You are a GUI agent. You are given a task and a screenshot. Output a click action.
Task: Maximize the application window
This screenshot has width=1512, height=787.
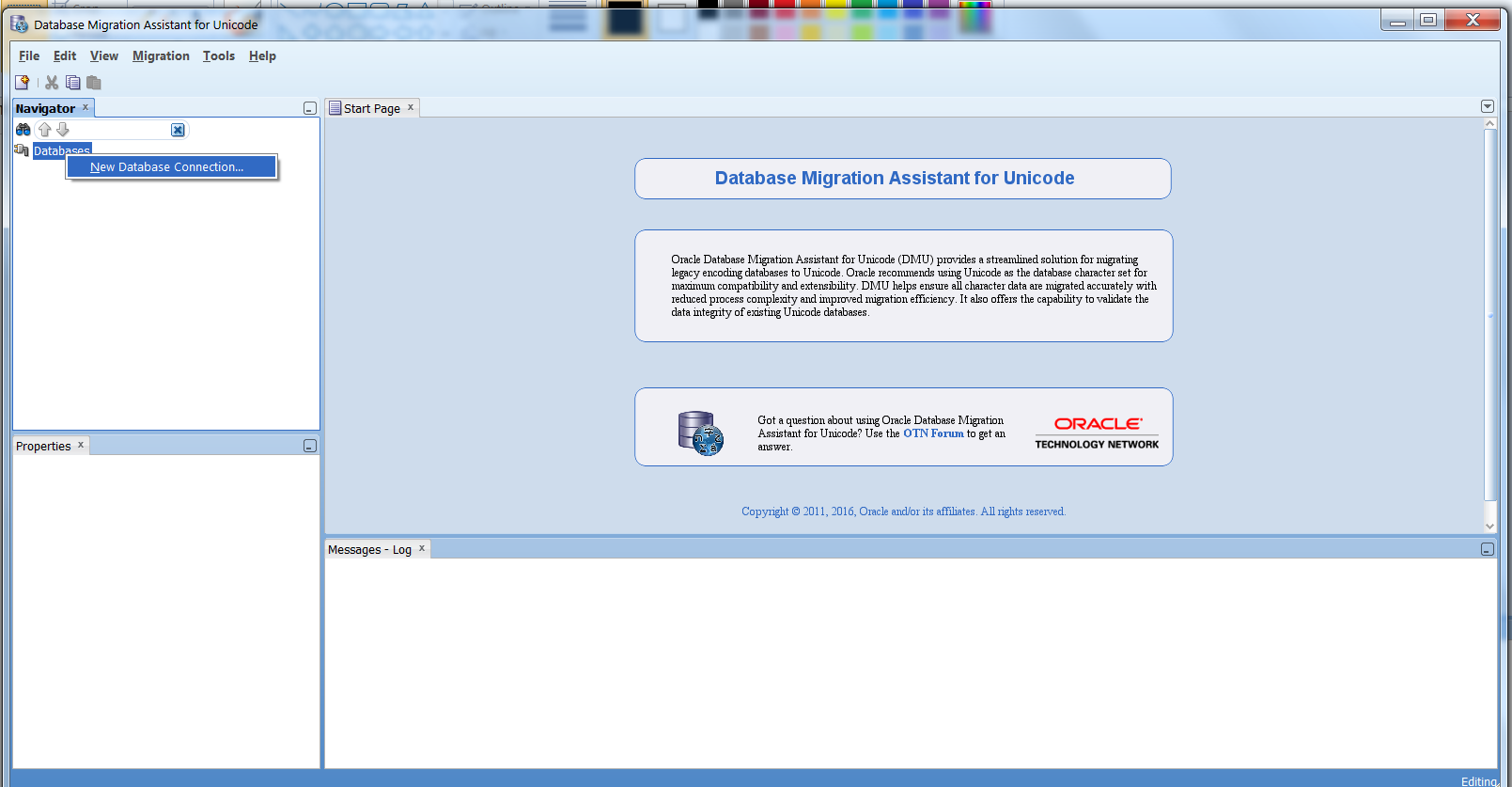tap(1428, 20)
